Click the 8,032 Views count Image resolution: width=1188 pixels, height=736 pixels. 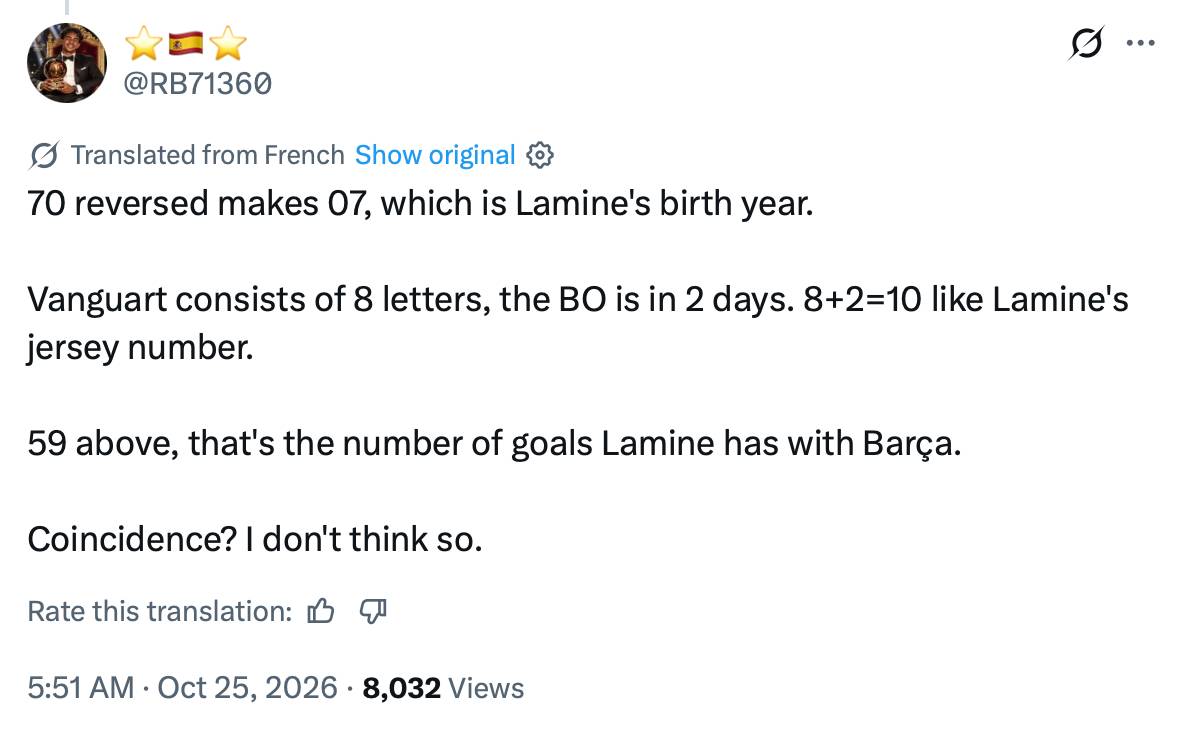[443, 688]
